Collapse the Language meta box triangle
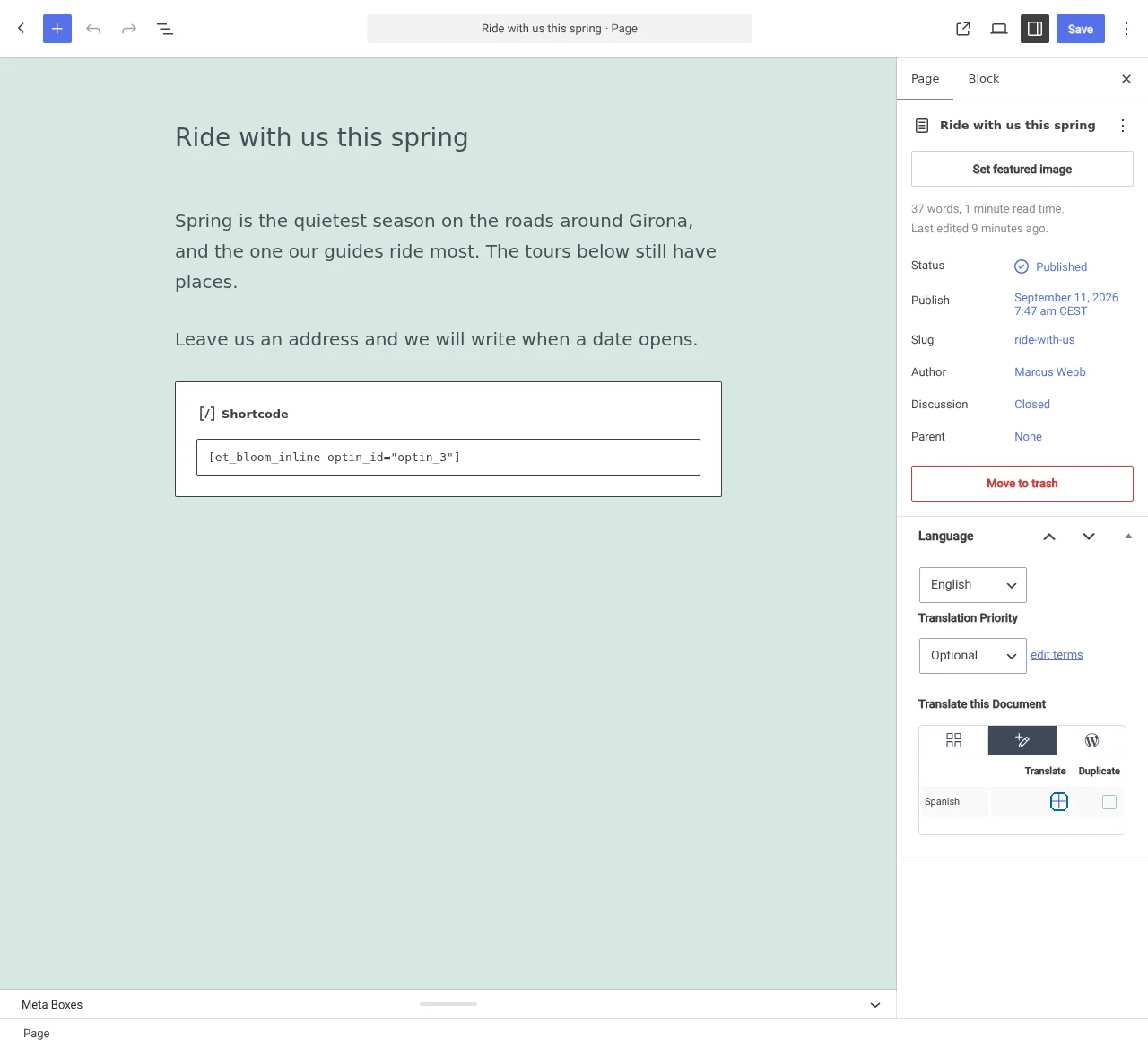Viewport: 1148px width, 1048px height. tap(1128, 537)
